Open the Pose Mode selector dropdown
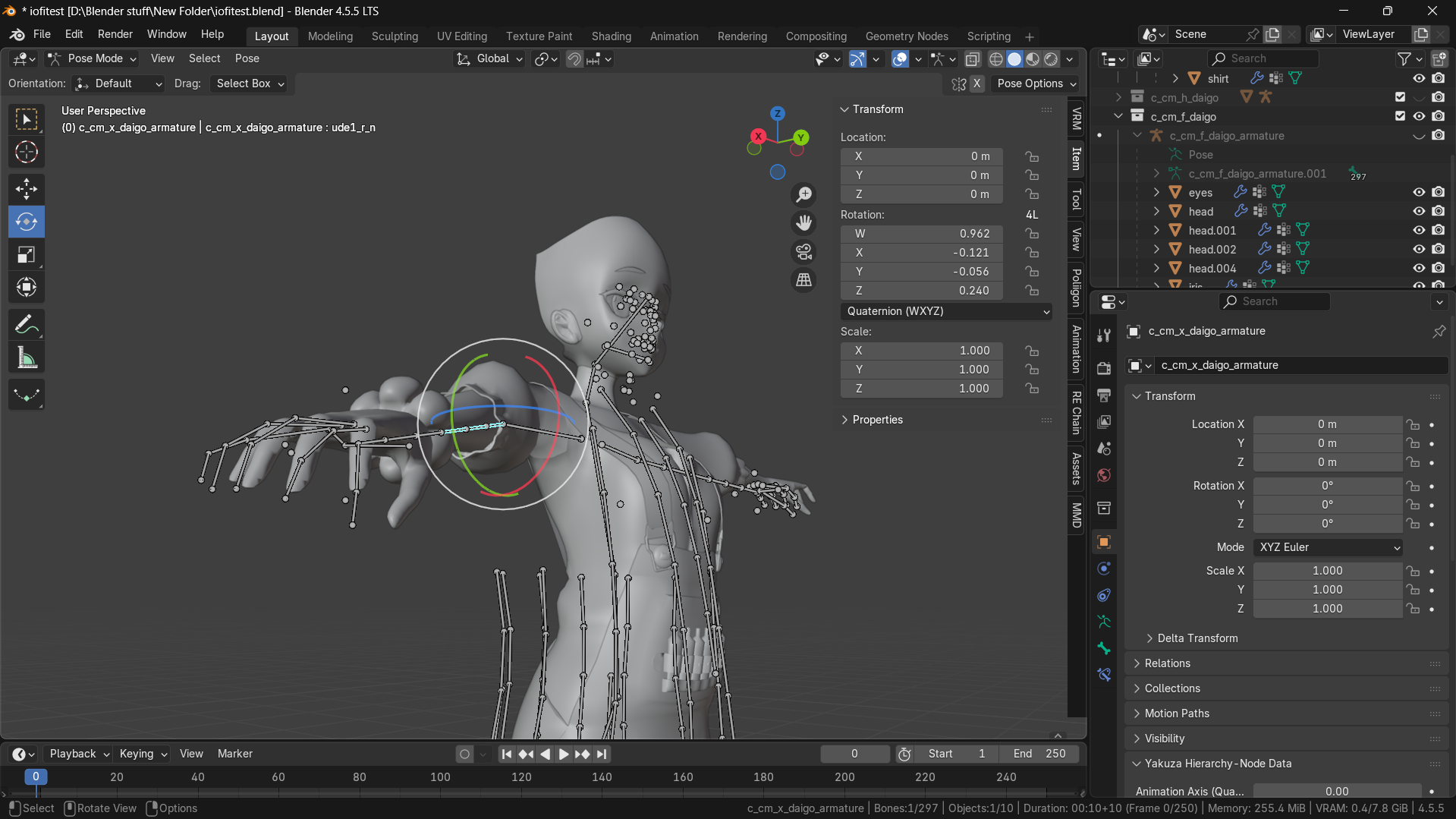 point(92,58)
